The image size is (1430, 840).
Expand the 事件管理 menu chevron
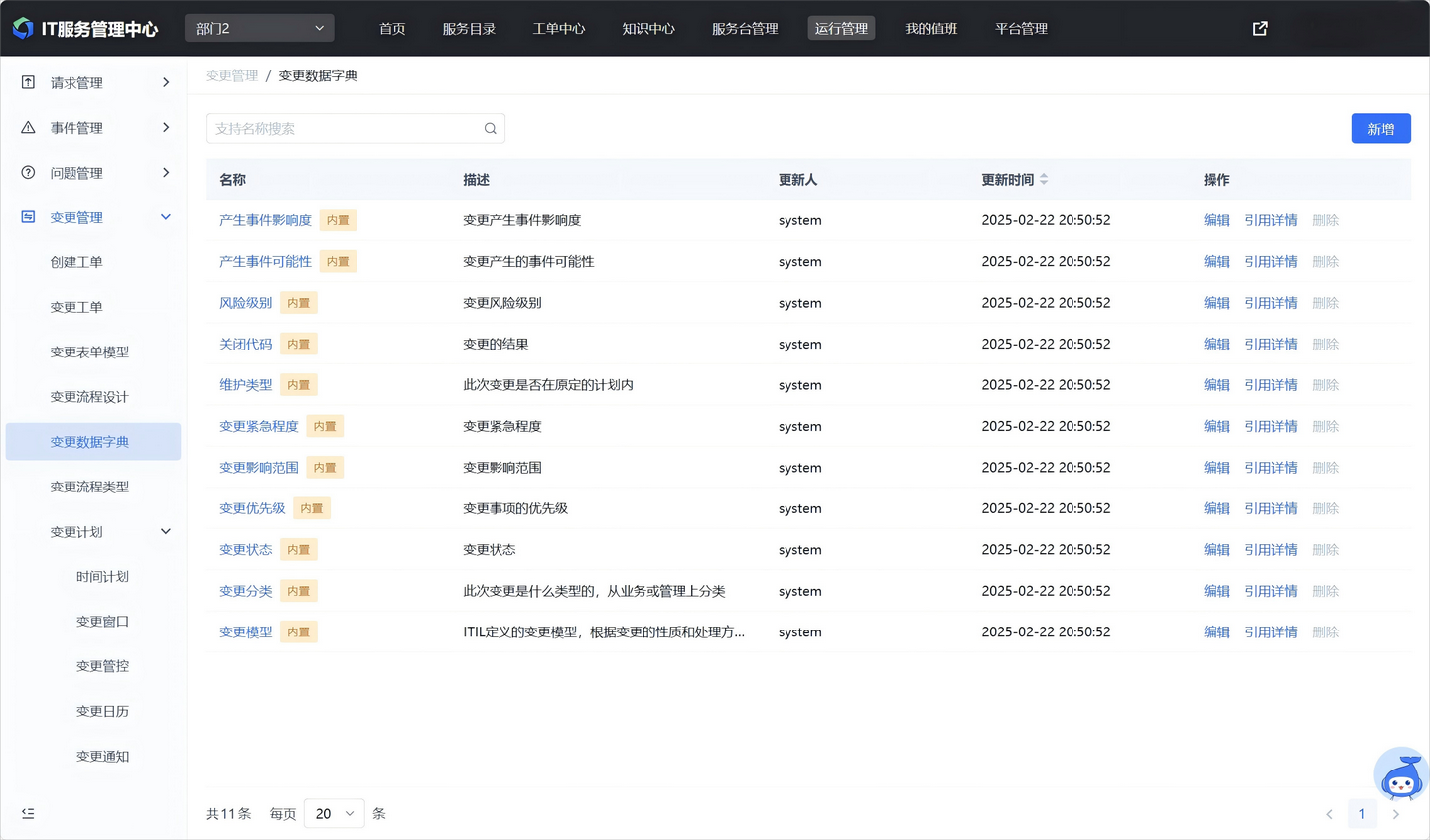(x=166, y=127)
